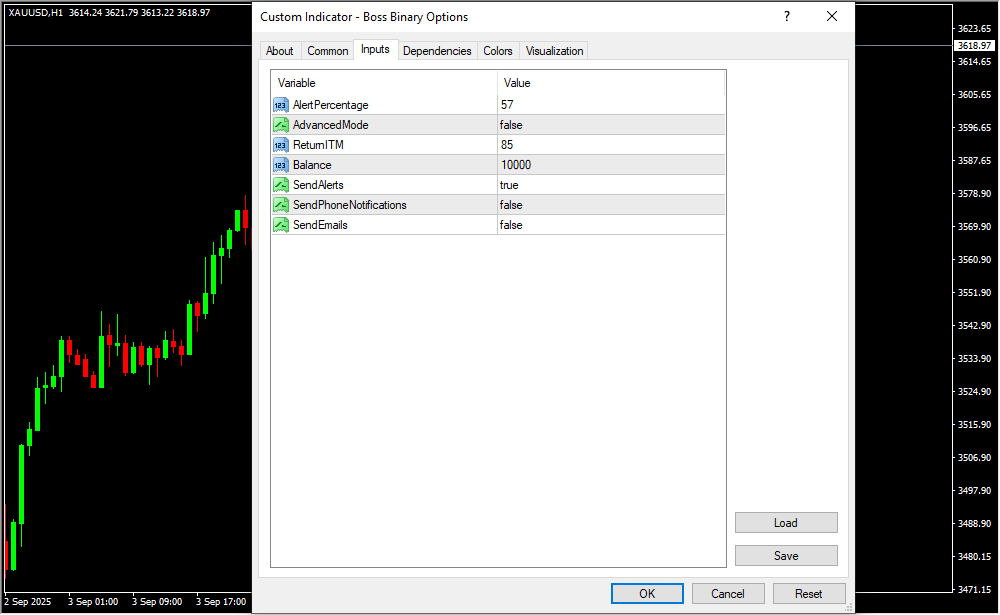This screenshot has width=1000, height=615.
Task: Click the AdvancedMode boolean type icon
Action: pyautogui.click(x=280, y=125)
